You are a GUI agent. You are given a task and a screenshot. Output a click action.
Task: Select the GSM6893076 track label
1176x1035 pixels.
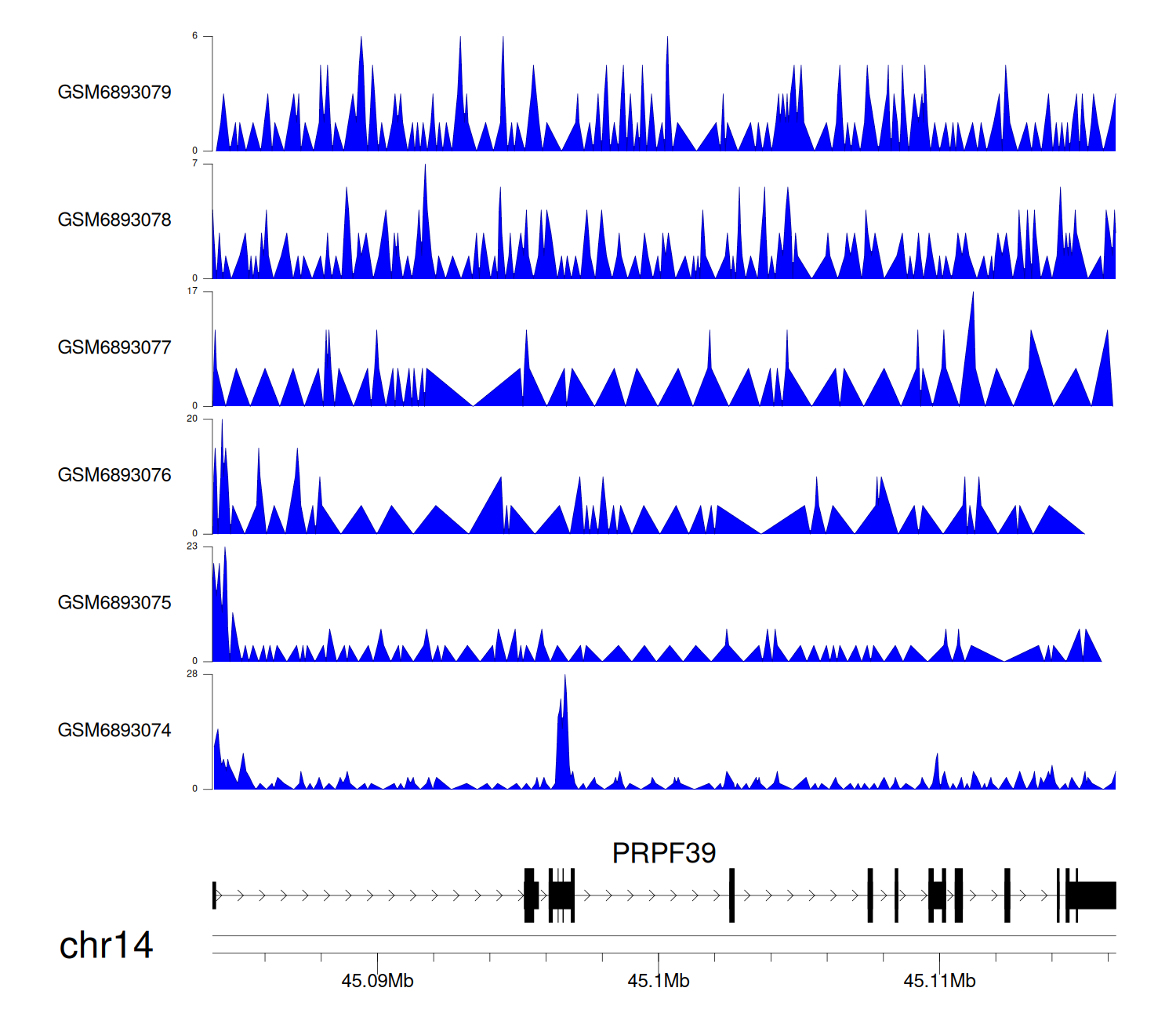(x=114, y=475)
